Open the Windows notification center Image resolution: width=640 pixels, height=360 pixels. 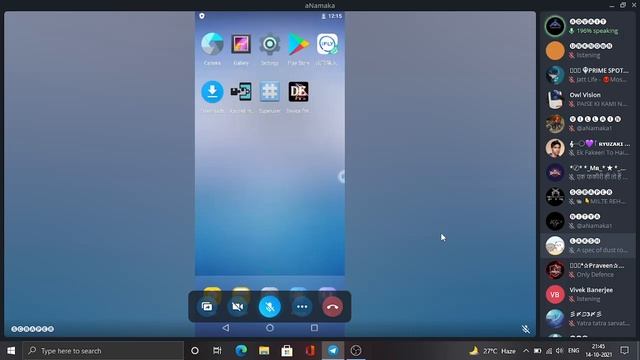coord(624,351)
